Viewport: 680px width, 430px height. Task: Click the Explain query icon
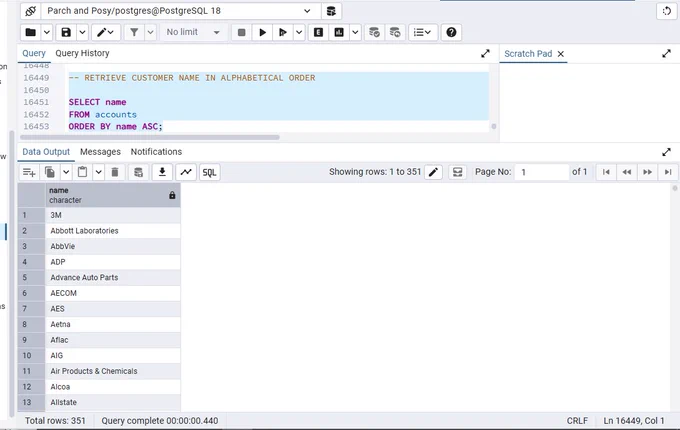(x=318, y=32)
